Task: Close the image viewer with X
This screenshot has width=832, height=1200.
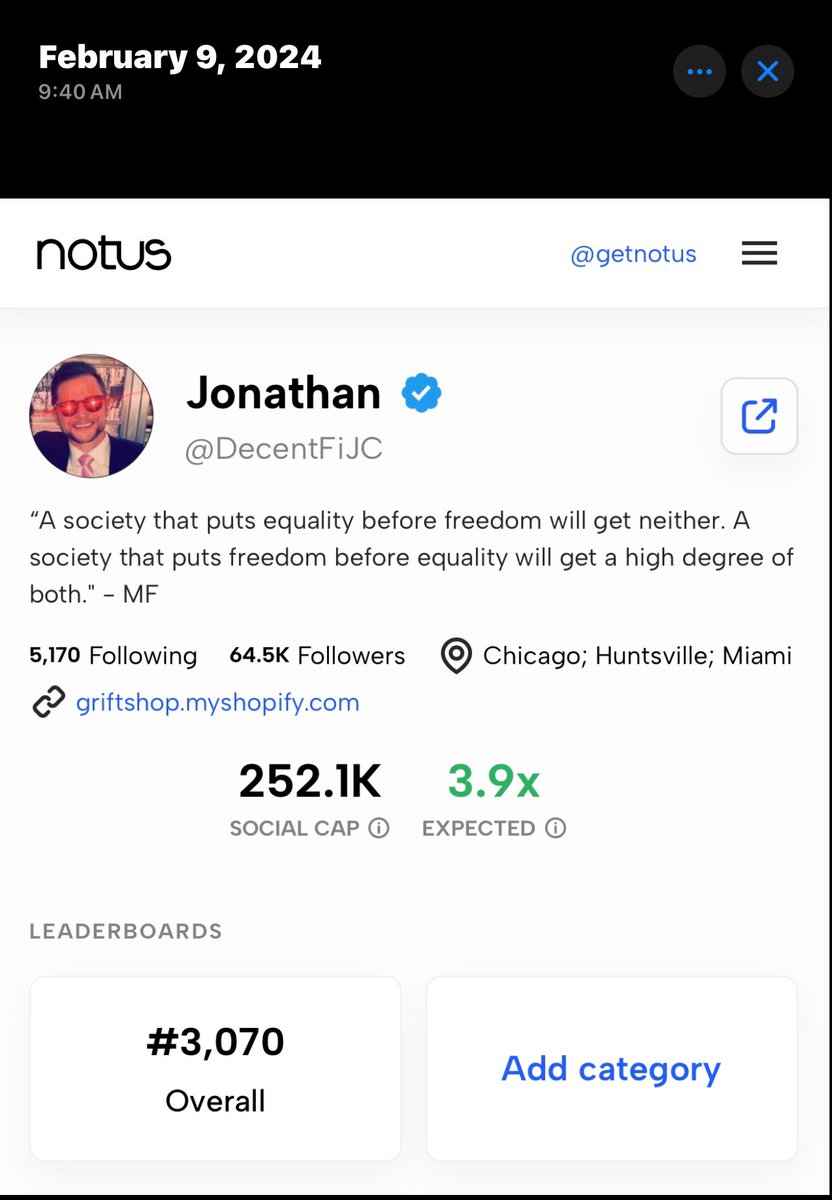Action: pos(767,72)
